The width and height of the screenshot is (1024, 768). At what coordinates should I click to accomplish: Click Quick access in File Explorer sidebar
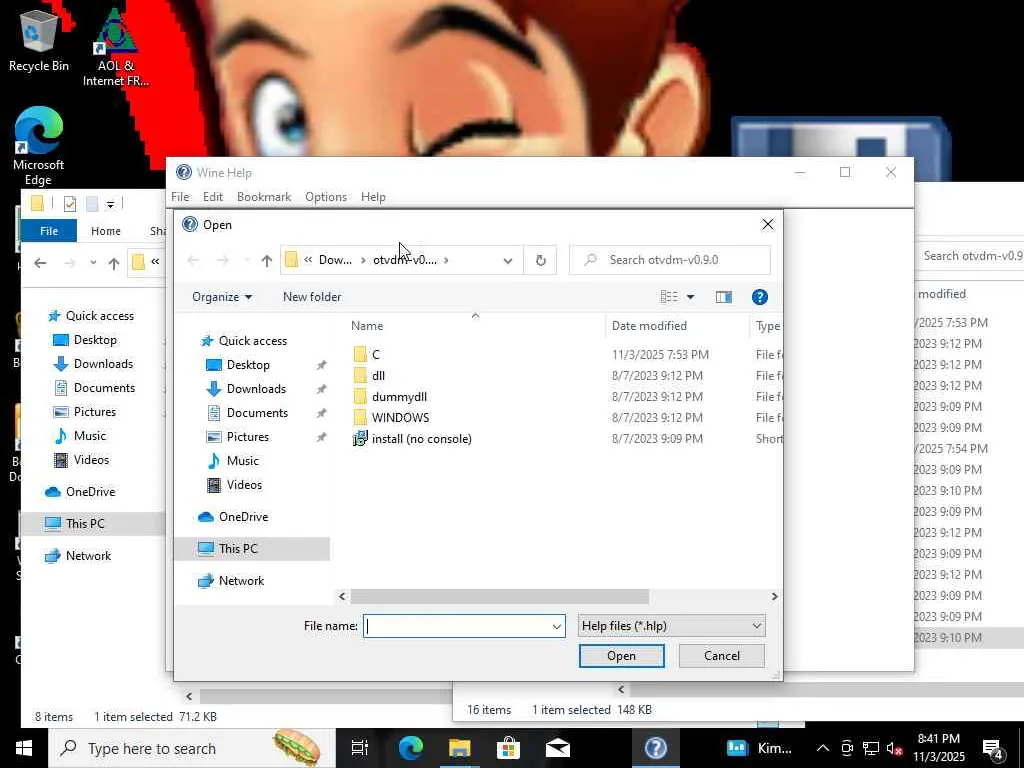point(99,316)
